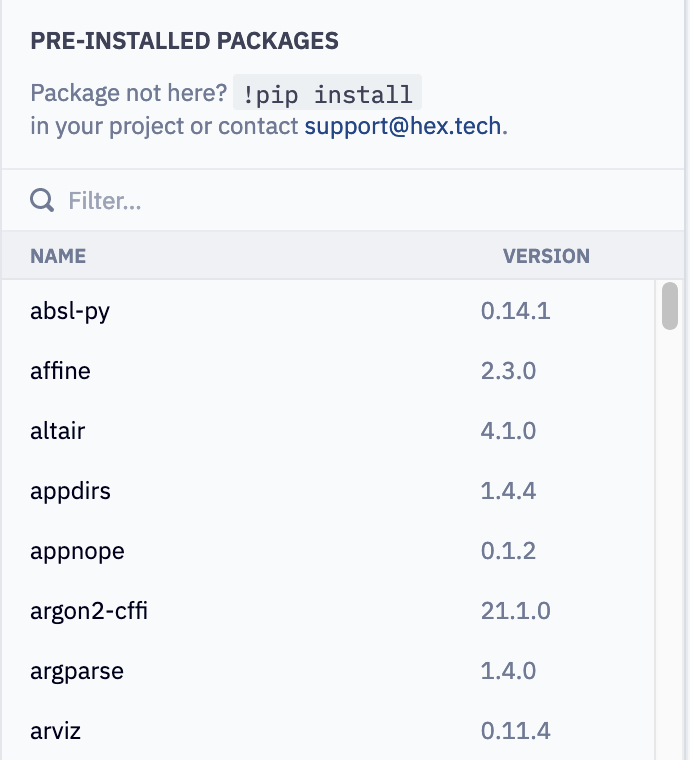The image size is (690, 760).
Task: Click the search magnifier icon
Action: coord(42,201)
